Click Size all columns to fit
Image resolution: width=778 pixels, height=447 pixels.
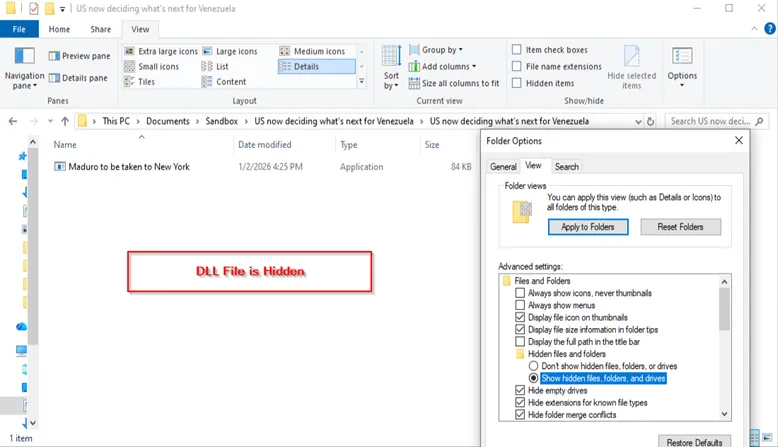(x=454, y=83)
